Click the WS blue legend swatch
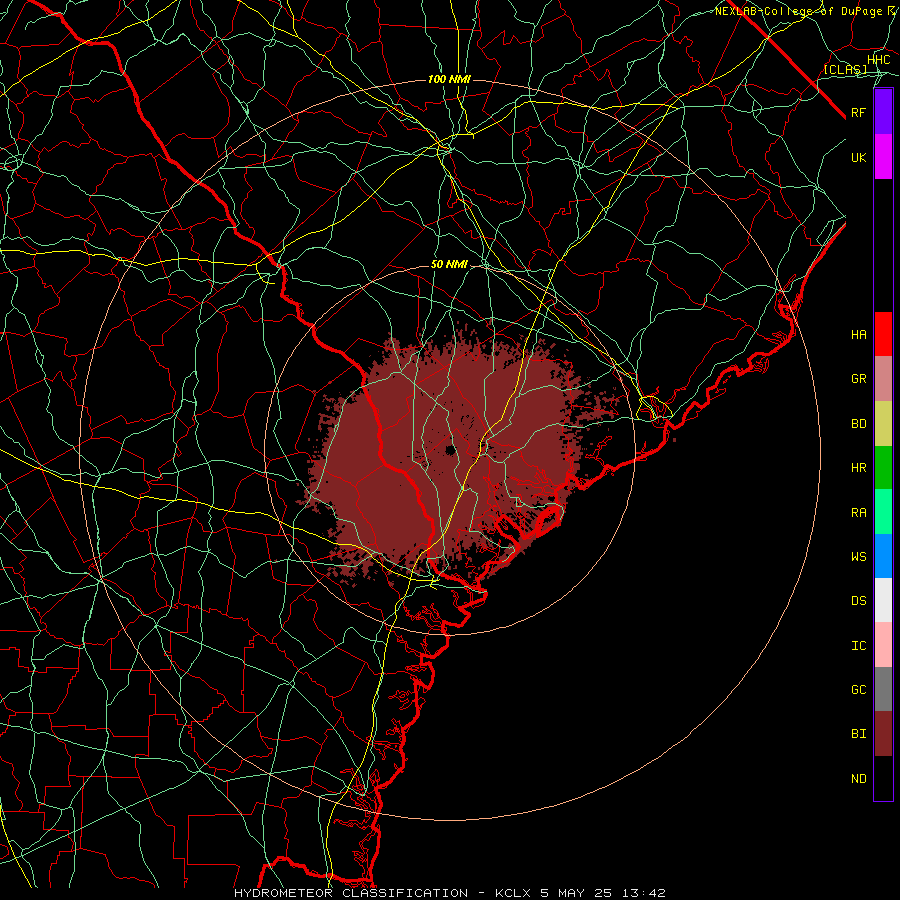900x900 pixels. pos(883,556)
